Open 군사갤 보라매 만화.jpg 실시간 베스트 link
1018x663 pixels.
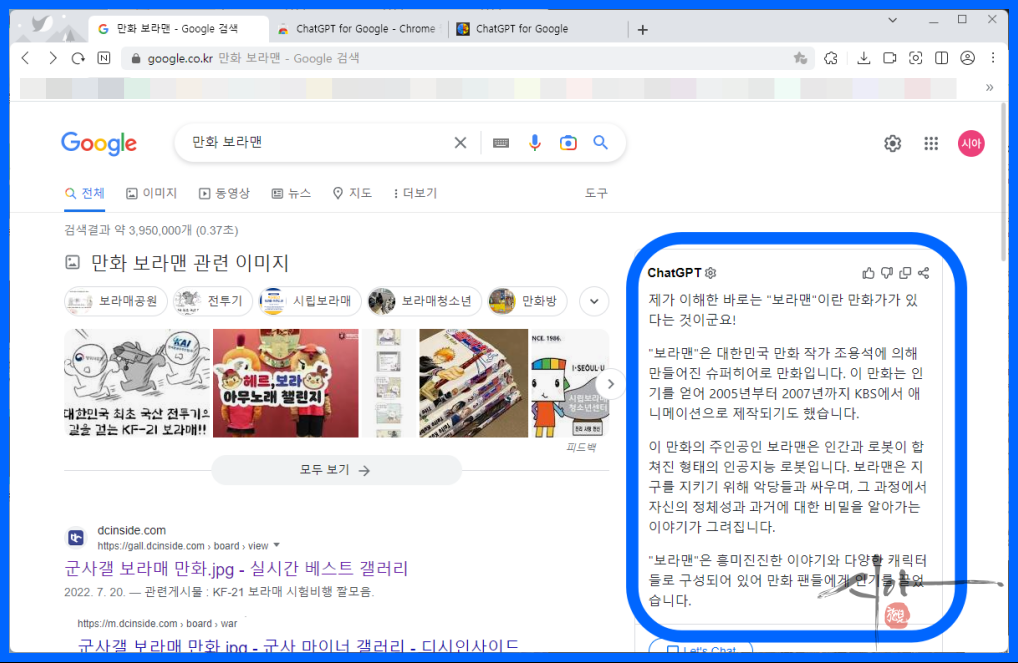pos(236,569)
